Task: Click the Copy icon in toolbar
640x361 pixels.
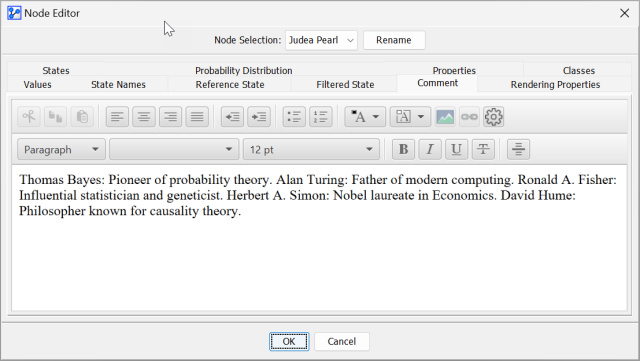Action: click(55, 117)
